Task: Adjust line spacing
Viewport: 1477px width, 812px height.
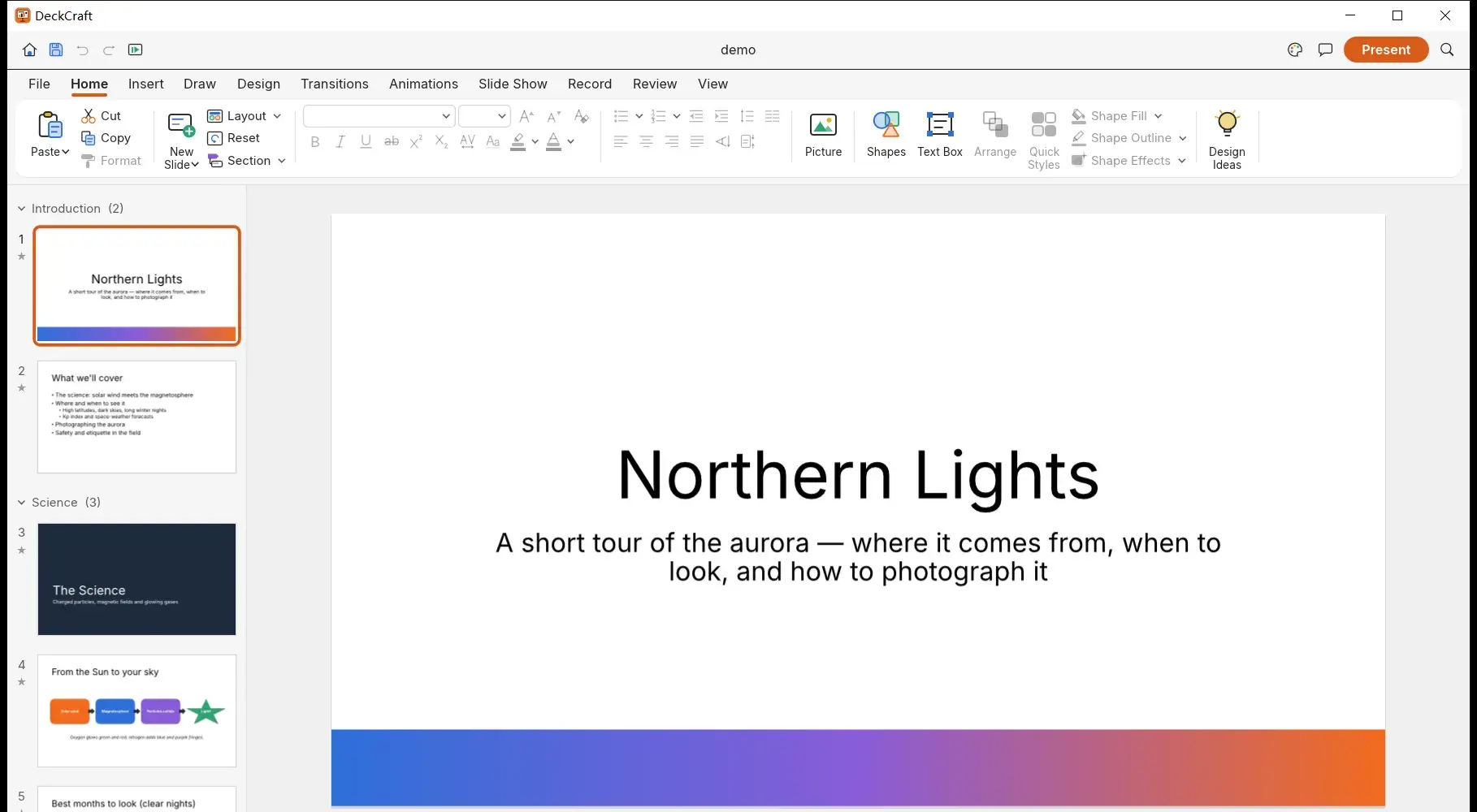Action: tap(747, 116)
